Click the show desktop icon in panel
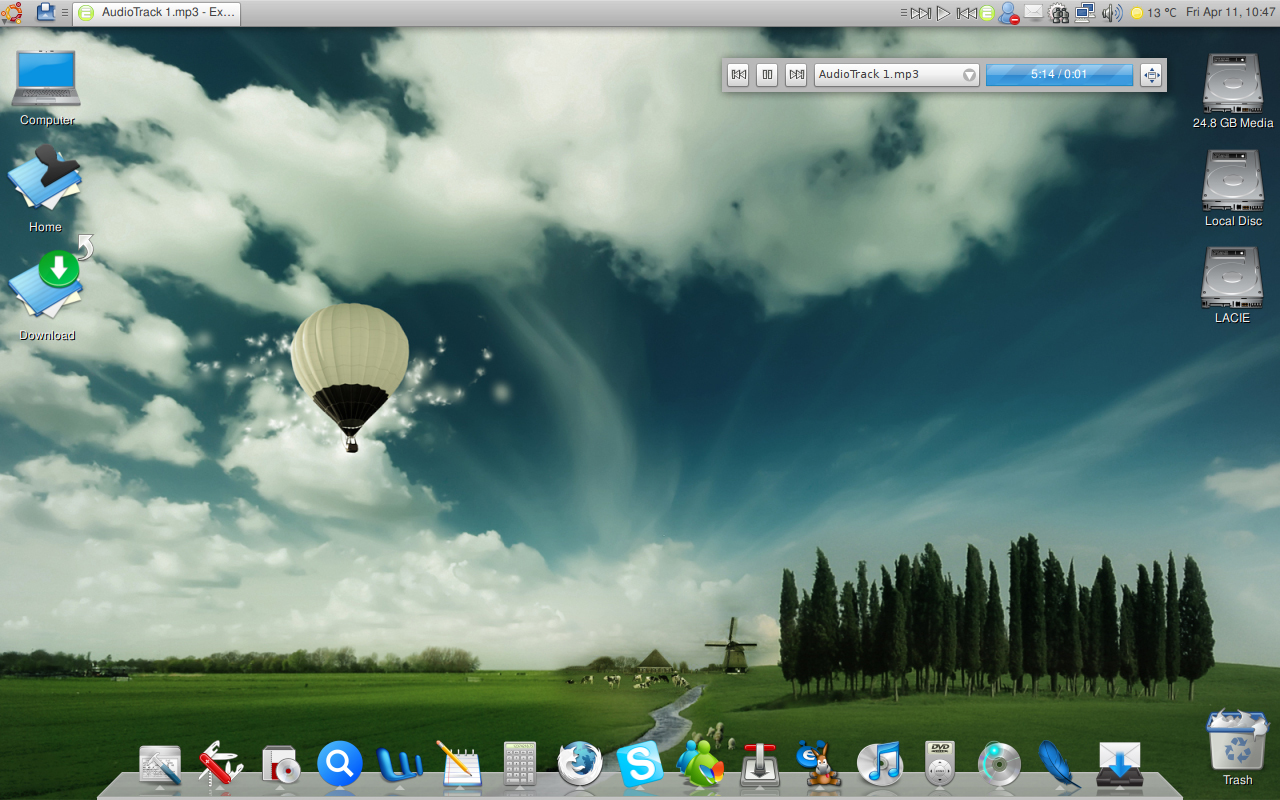Viewport: 1280px width, 800px height. [46, 13]
